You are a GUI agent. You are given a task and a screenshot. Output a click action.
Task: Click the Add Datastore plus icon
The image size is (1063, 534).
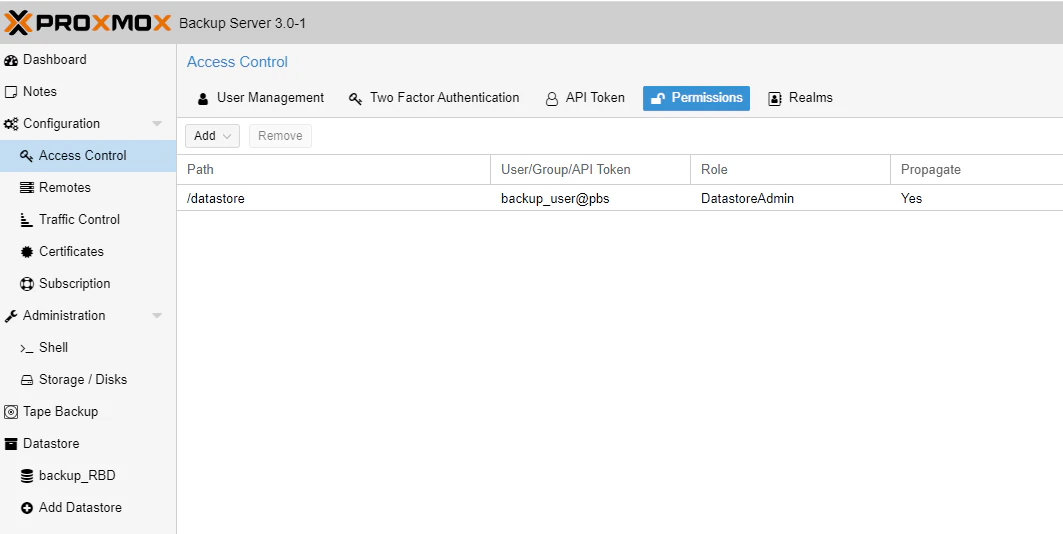(x=26, y=508)
